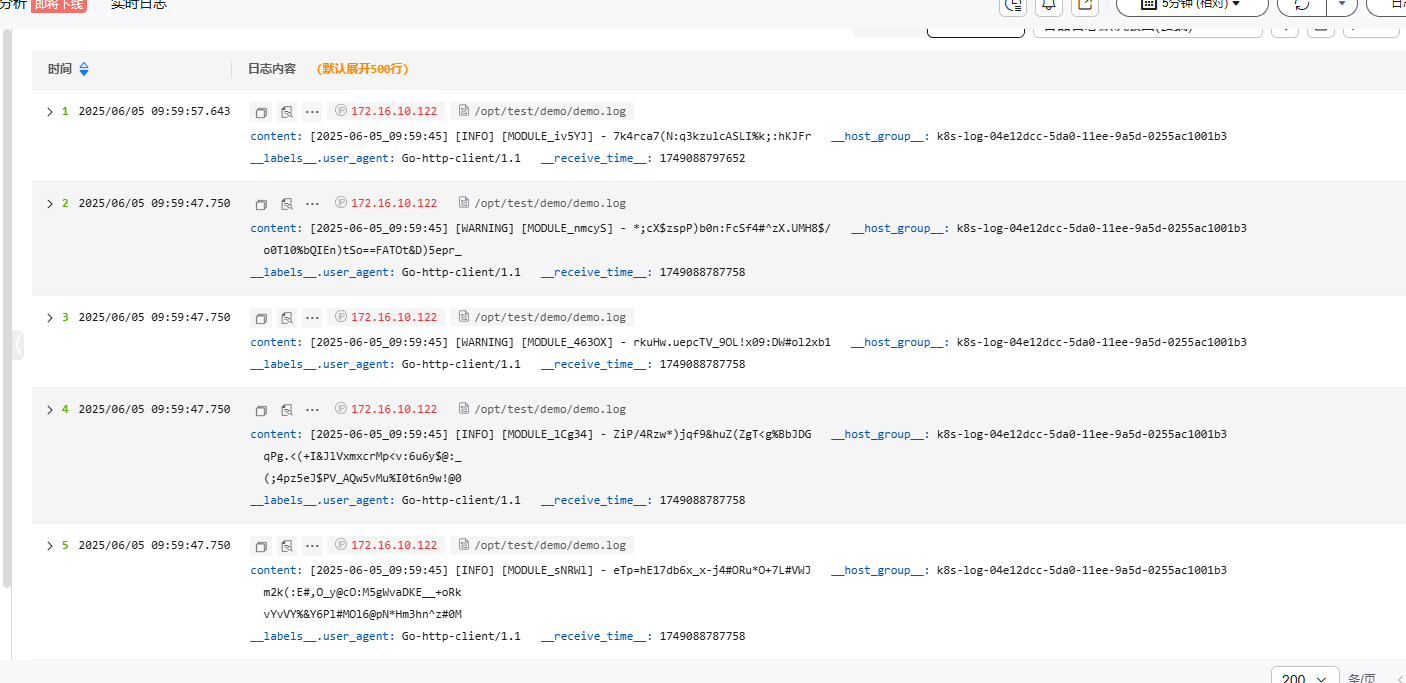Copy log entry 5 with MODULE_sNRWl
1406x683 pixels.
point(261,546)
